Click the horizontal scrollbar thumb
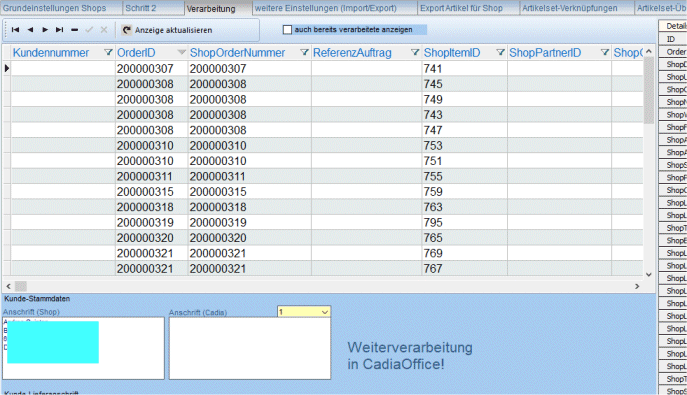Image resolution: width=687 pixels, height=395 pixels. (21, 286)
